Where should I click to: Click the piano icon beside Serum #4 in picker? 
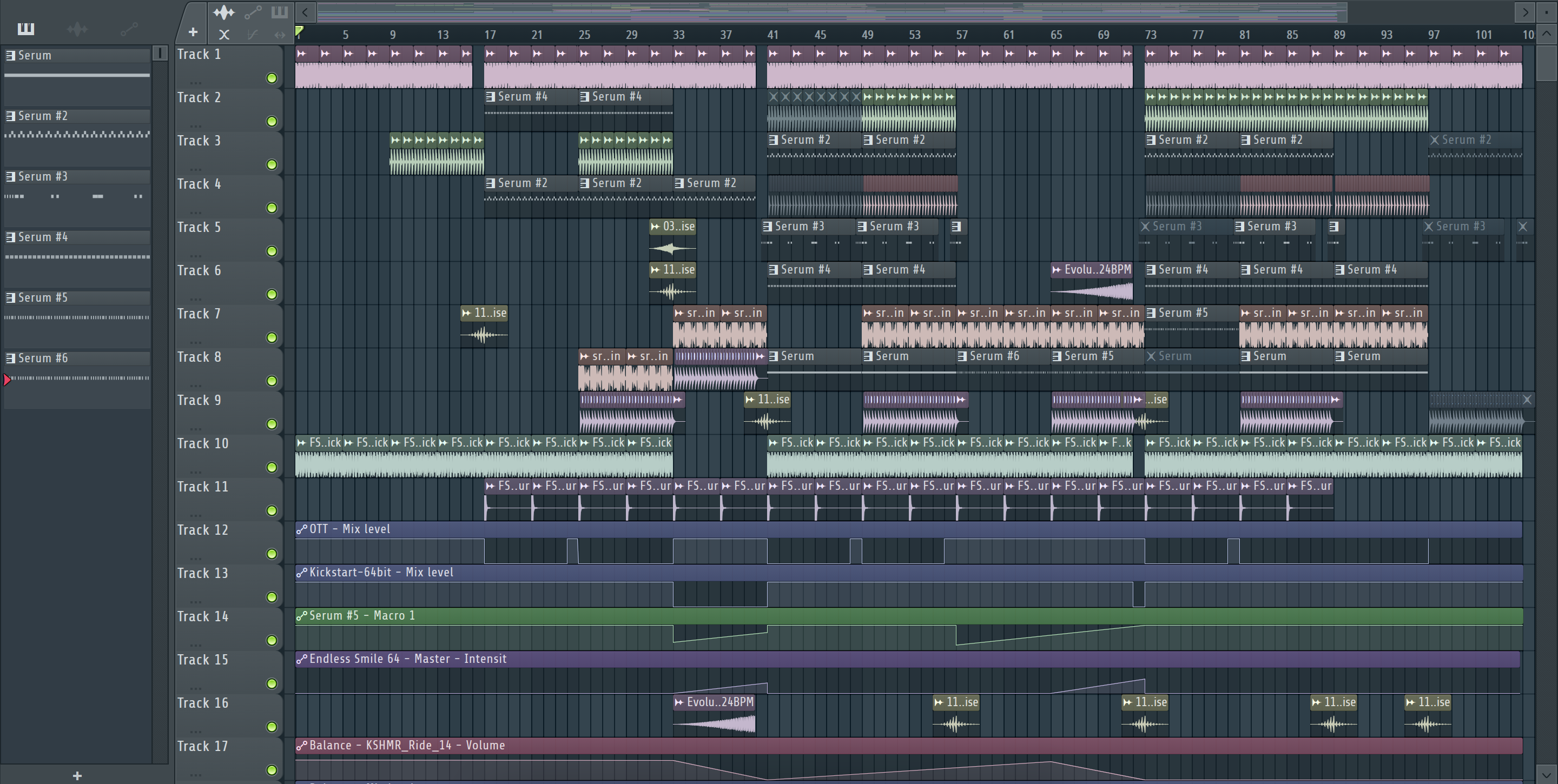(x=10, y=237)
